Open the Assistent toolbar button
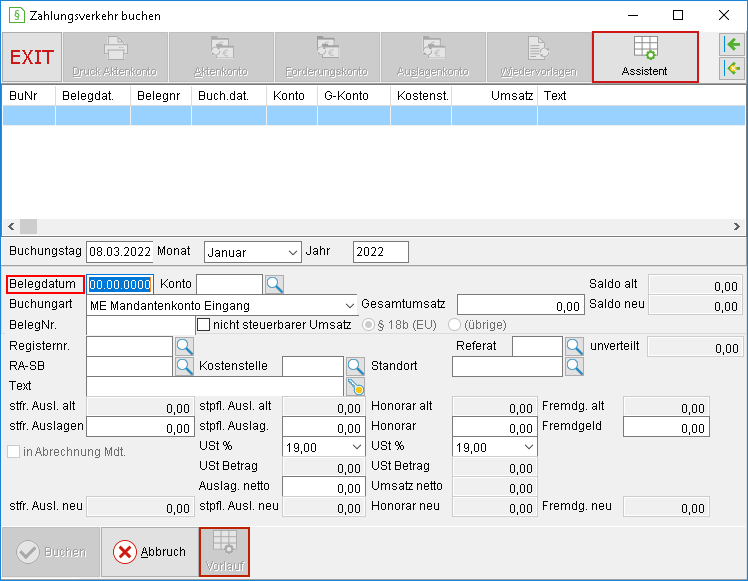 pyautogui.click(x=645, y=57)
